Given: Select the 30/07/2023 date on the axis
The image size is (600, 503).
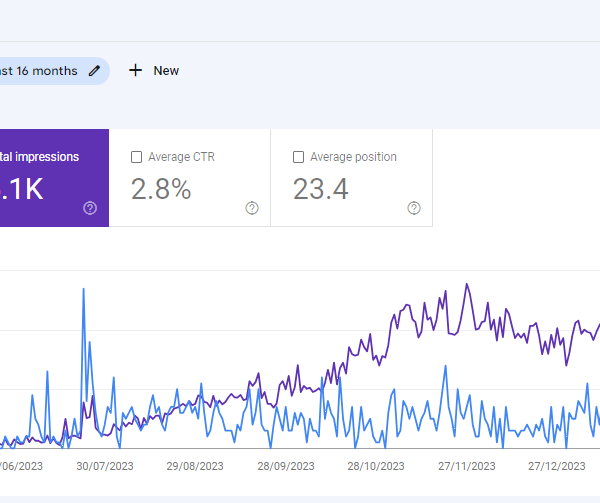Looking at the screenshot, I should 106,466.
